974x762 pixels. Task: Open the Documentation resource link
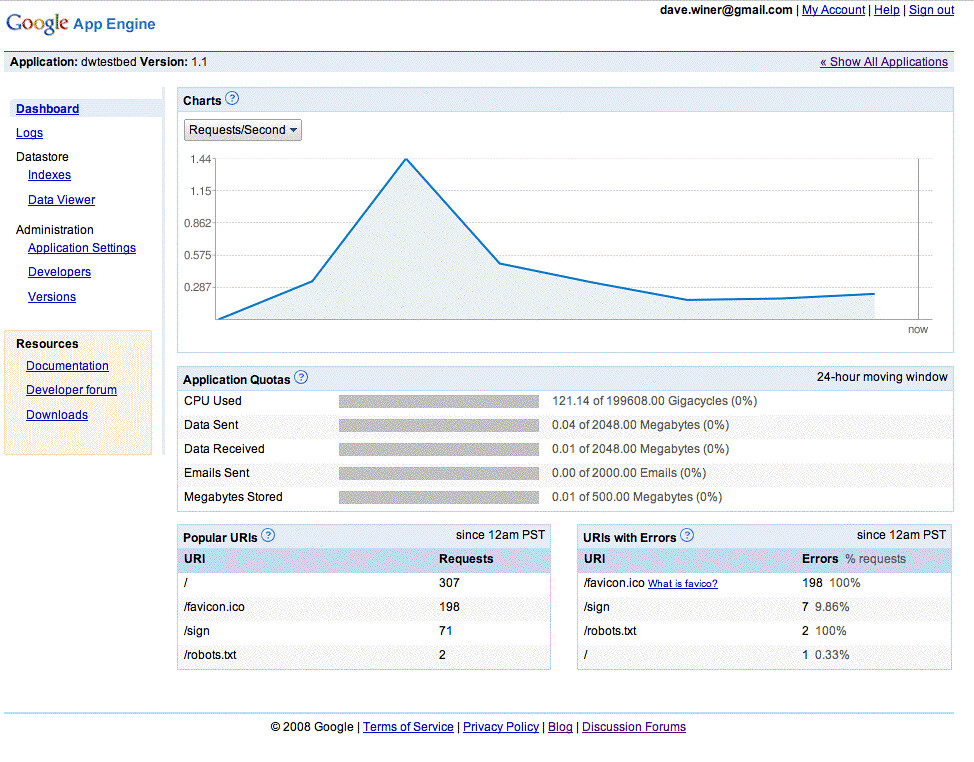click(x=67, y=366)
